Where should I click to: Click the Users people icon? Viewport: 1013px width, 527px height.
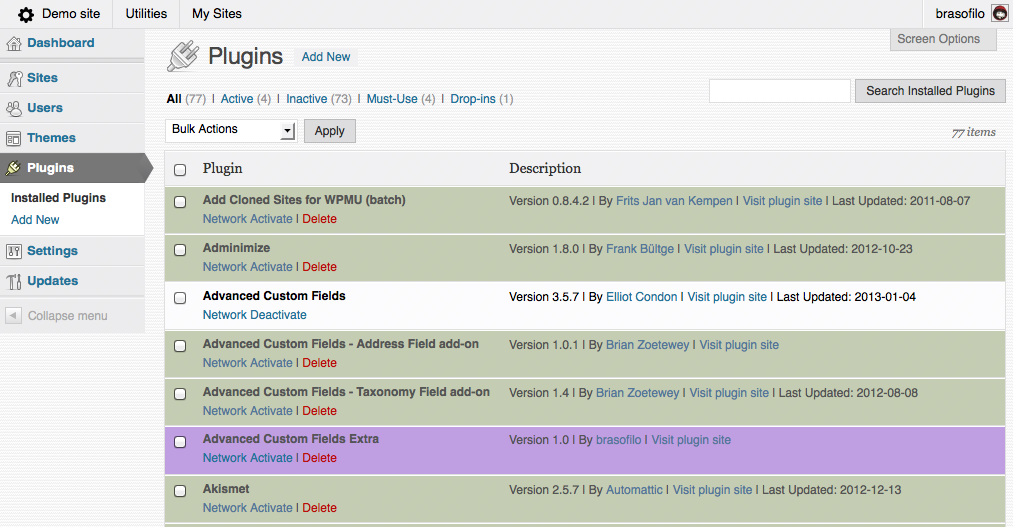(x=14, y=108)
